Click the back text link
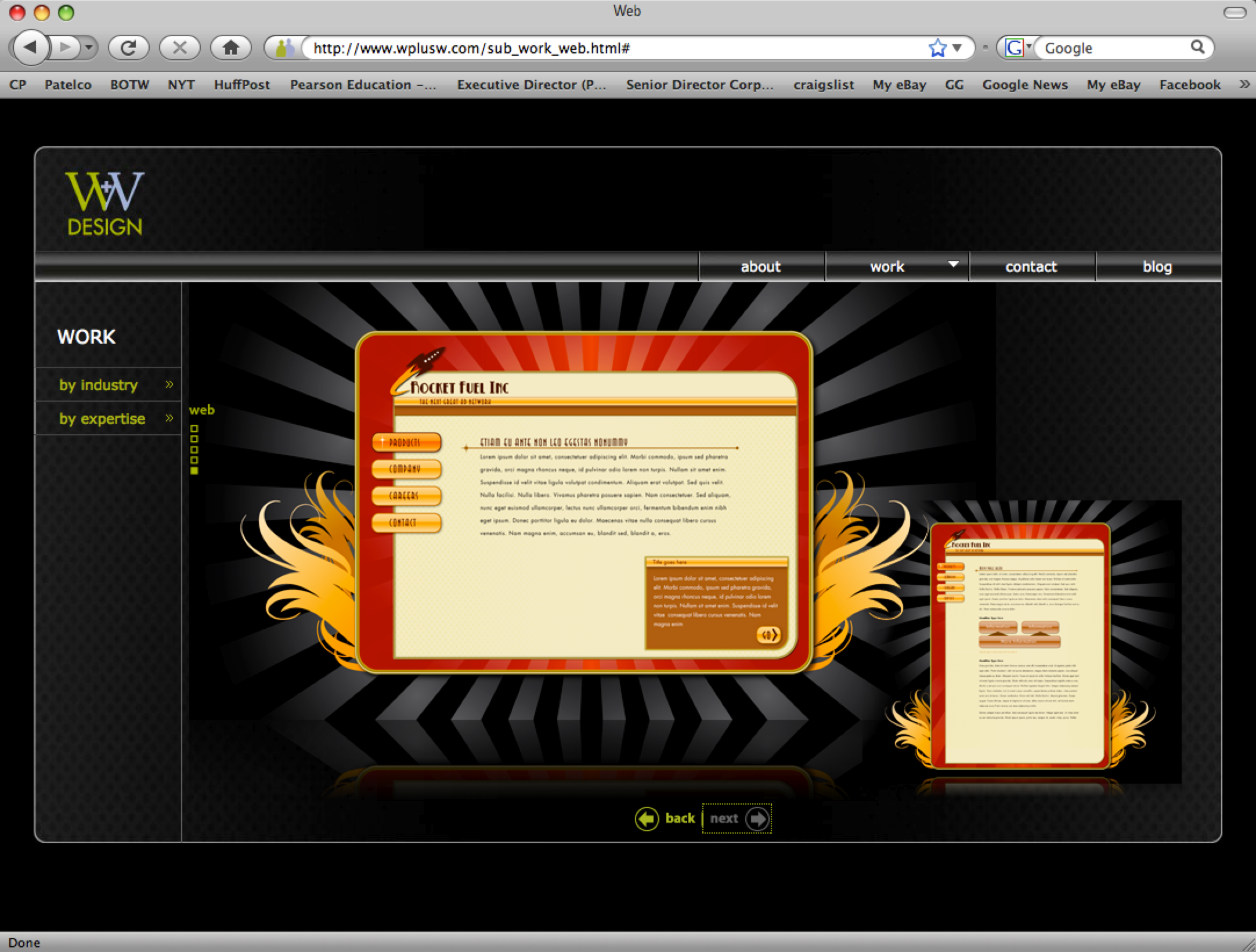 (x=680, y=818)
